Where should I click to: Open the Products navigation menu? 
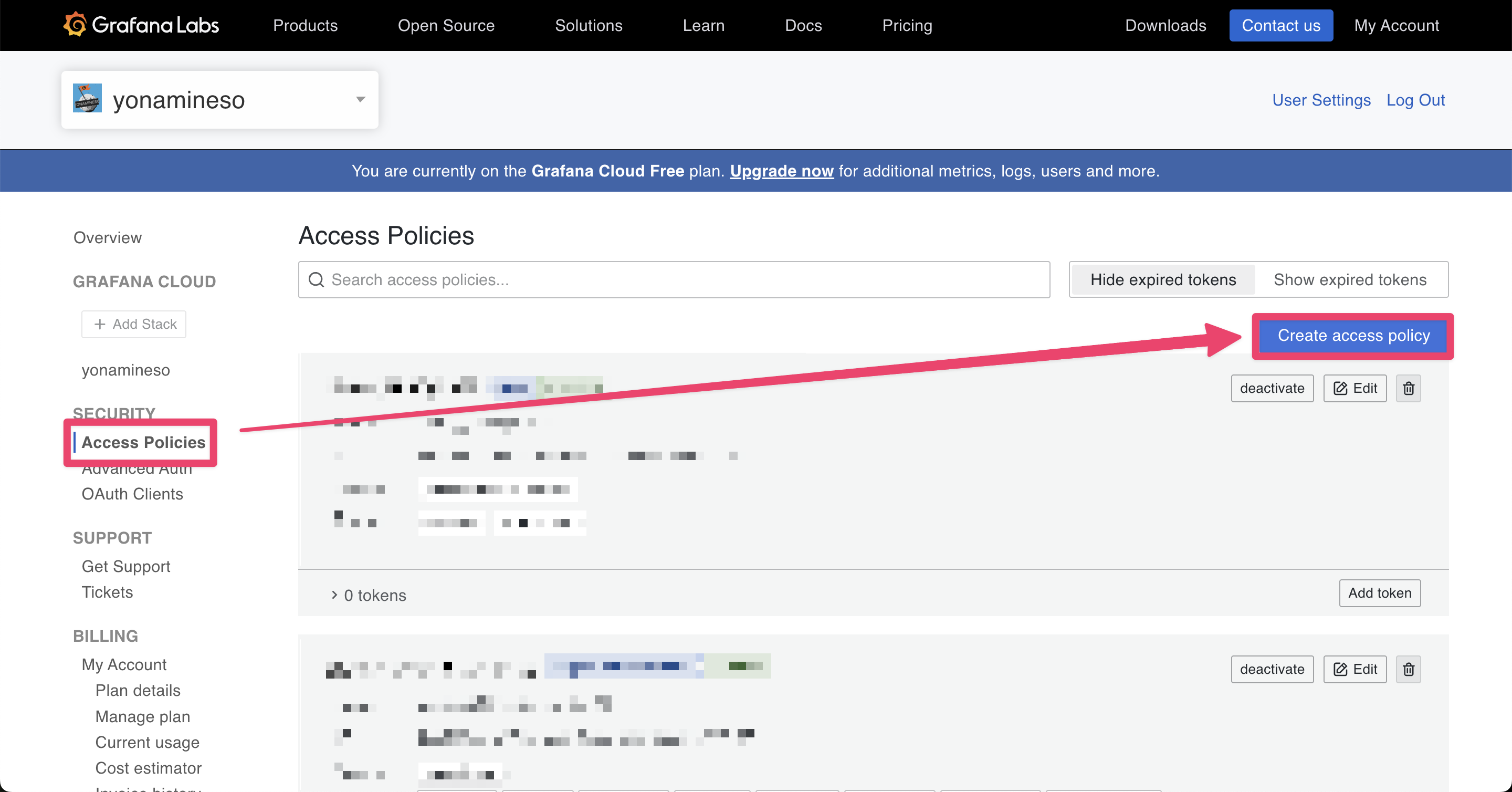pos(305,25)
